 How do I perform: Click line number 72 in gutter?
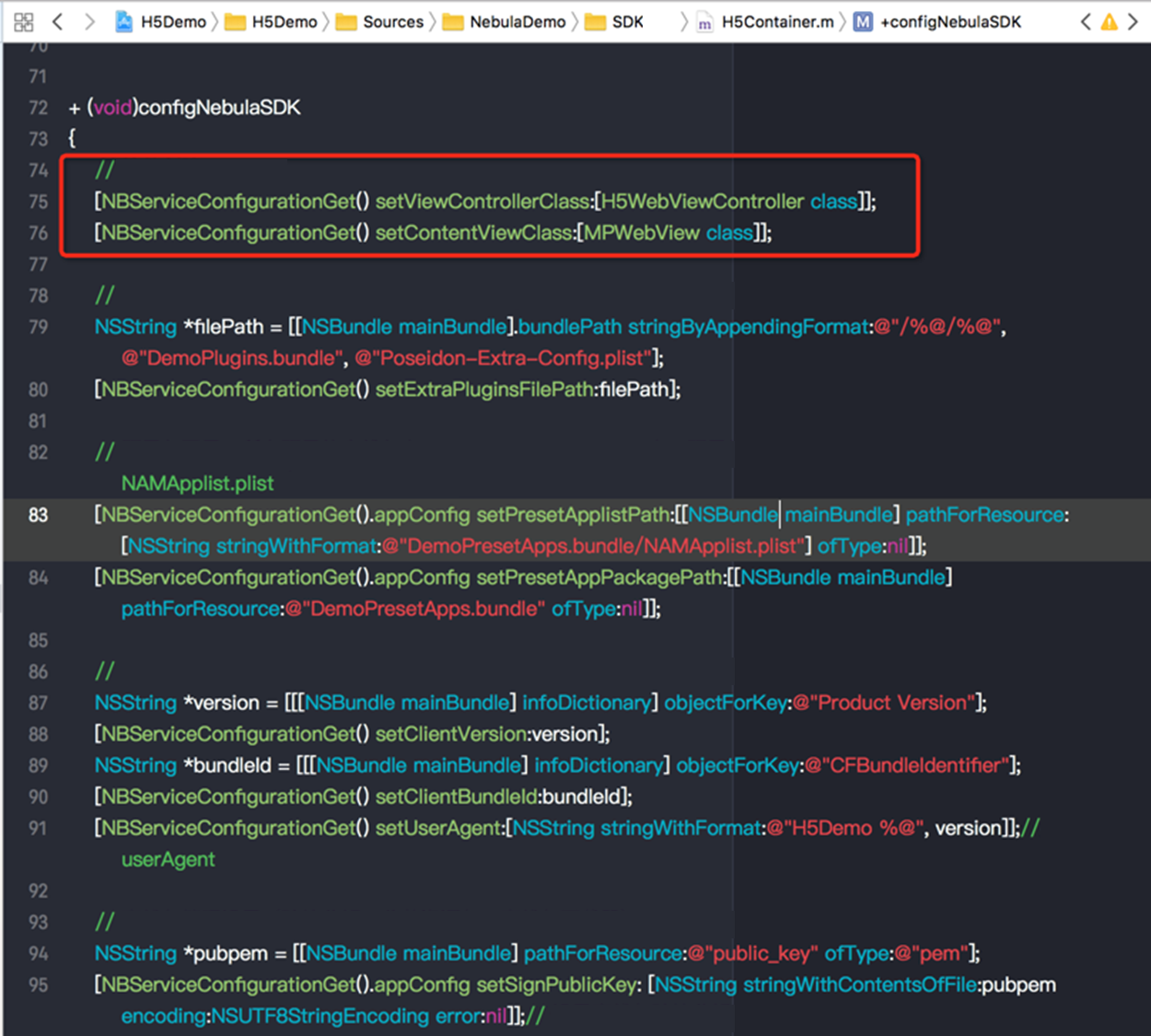38,108
